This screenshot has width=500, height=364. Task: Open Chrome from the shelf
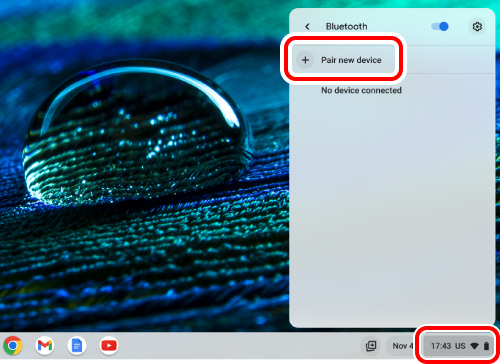[x=13, y=346]
